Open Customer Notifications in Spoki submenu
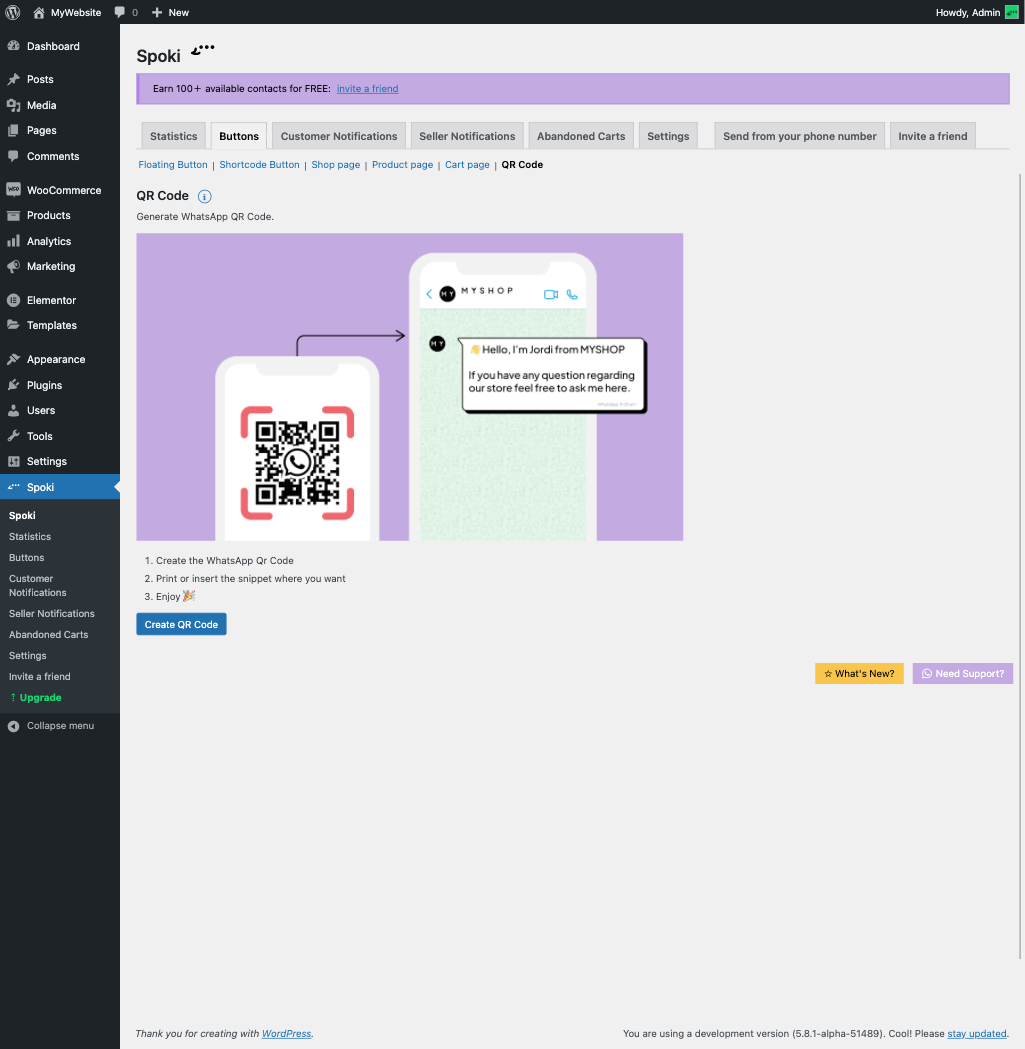Screen dimensions: 1025x1049 (x=37, y=585)
